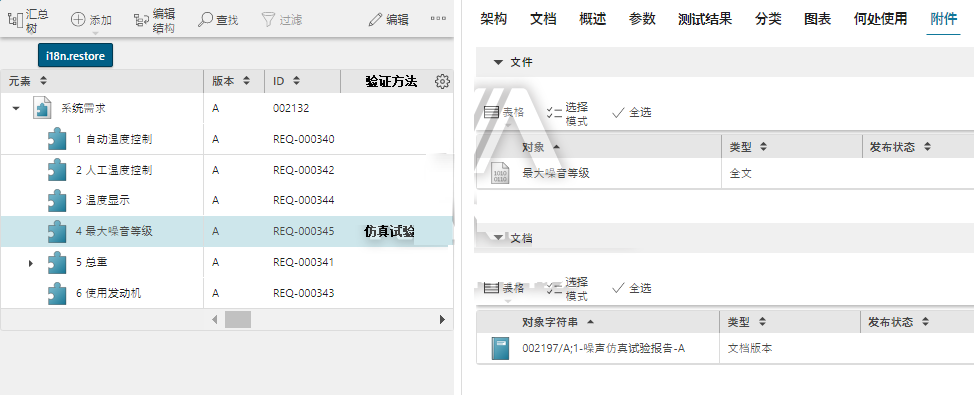
Task: Collapse the 系统需求 tree node
Action: pos(17,109)
